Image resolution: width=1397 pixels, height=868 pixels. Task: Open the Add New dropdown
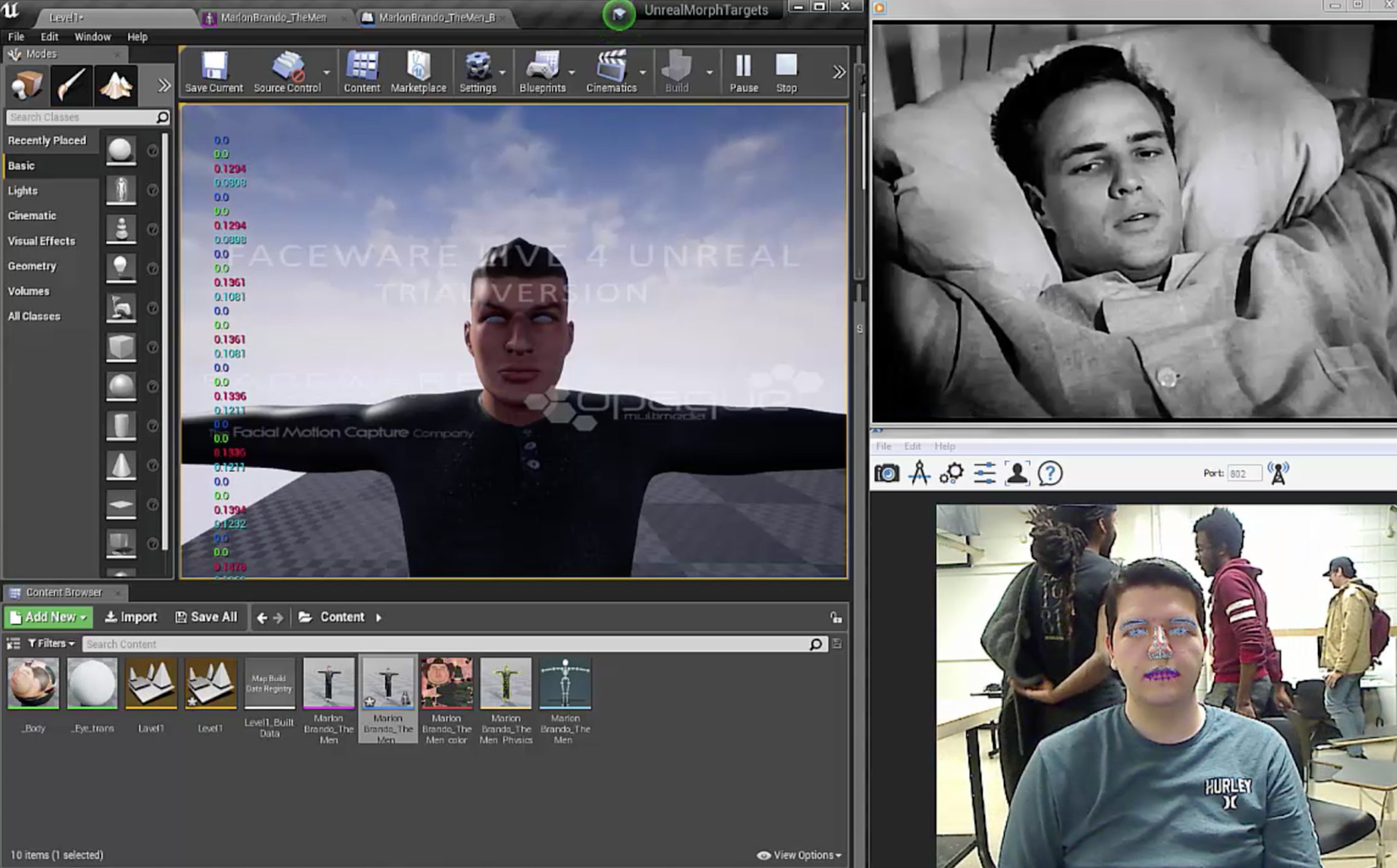coord(48,617)
